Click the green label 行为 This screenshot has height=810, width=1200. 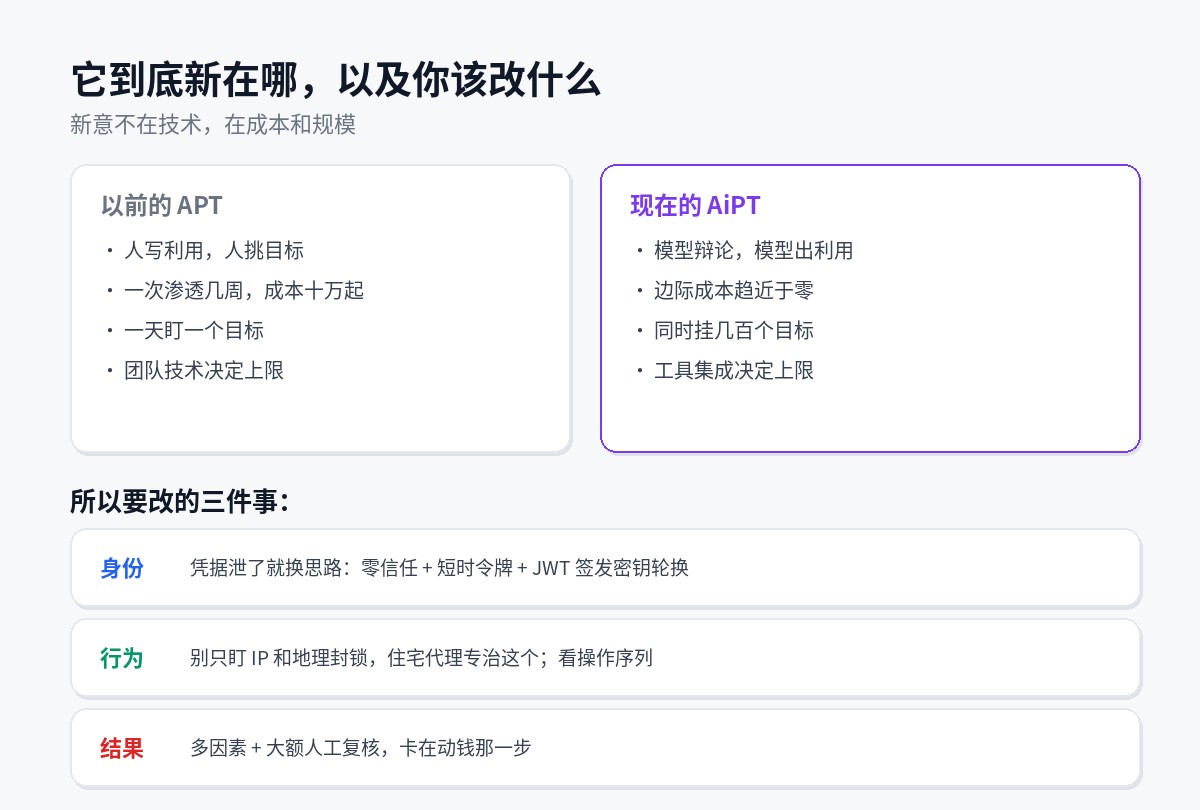[x=122, y=658]
